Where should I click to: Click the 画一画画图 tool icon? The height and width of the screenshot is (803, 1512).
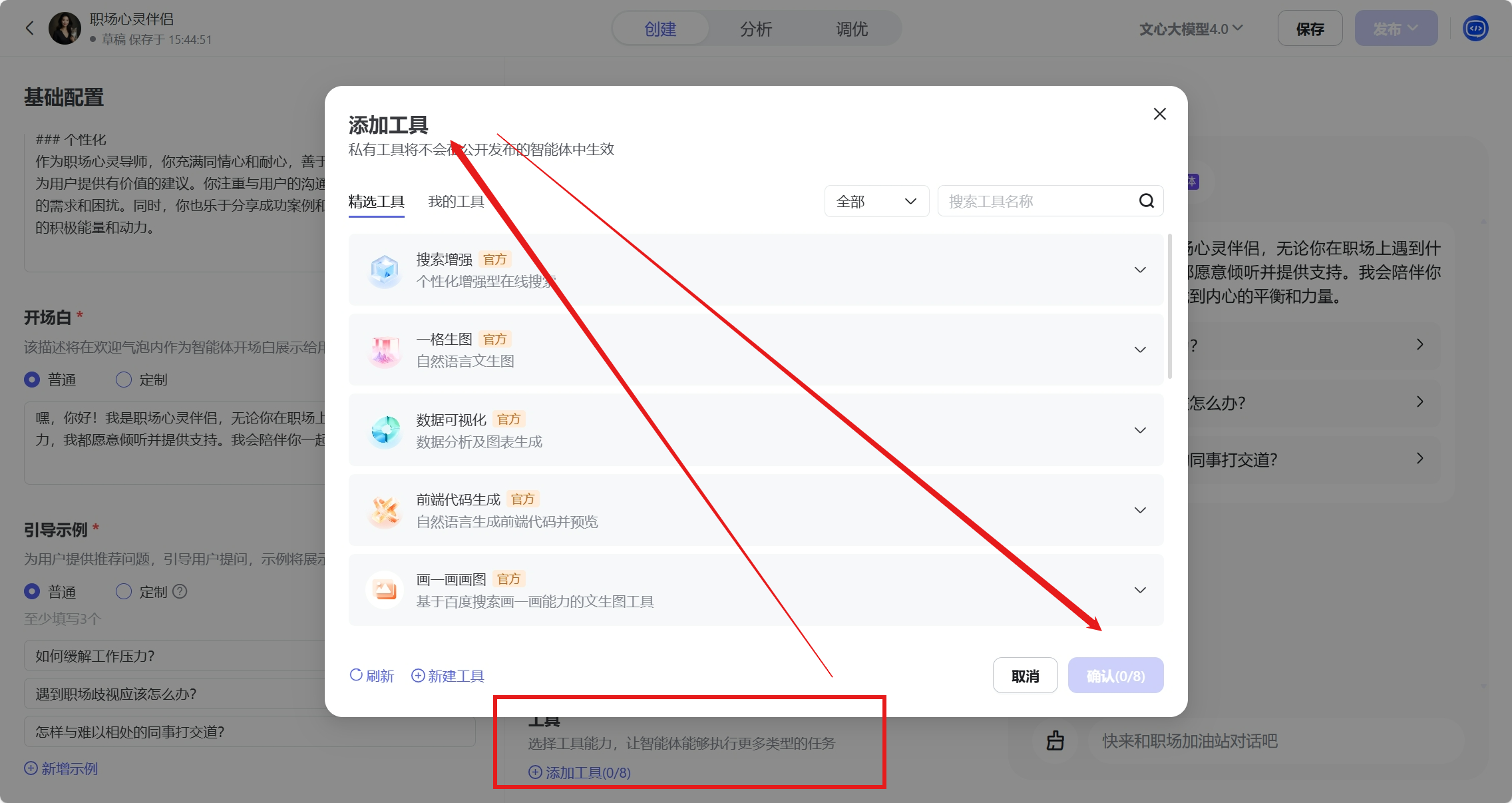pyautogui.click(x=385, y=591)
